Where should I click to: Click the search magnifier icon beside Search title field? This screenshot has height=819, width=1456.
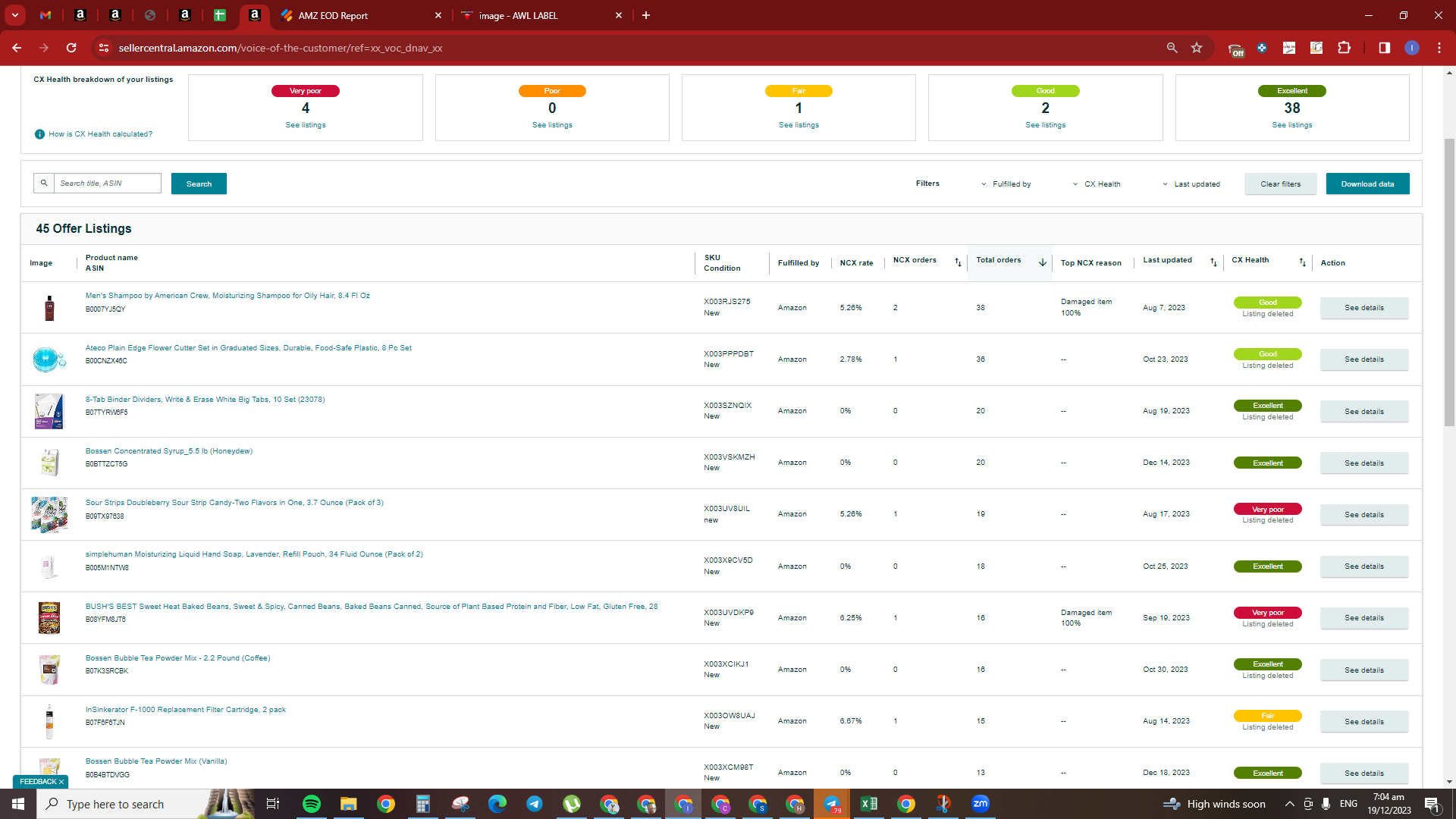tap(44, 183)
